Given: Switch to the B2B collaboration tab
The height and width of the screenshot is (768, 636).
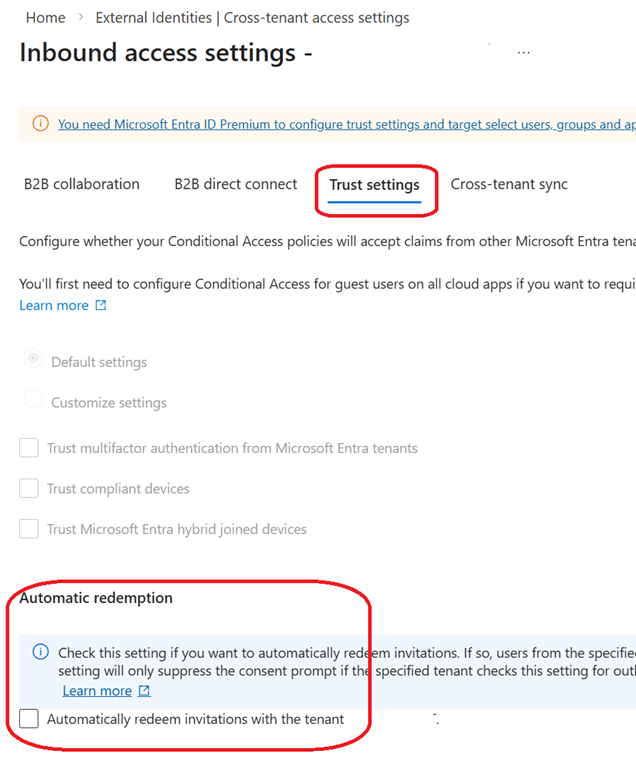Looking at the screenshot, I should pos(82,184).
